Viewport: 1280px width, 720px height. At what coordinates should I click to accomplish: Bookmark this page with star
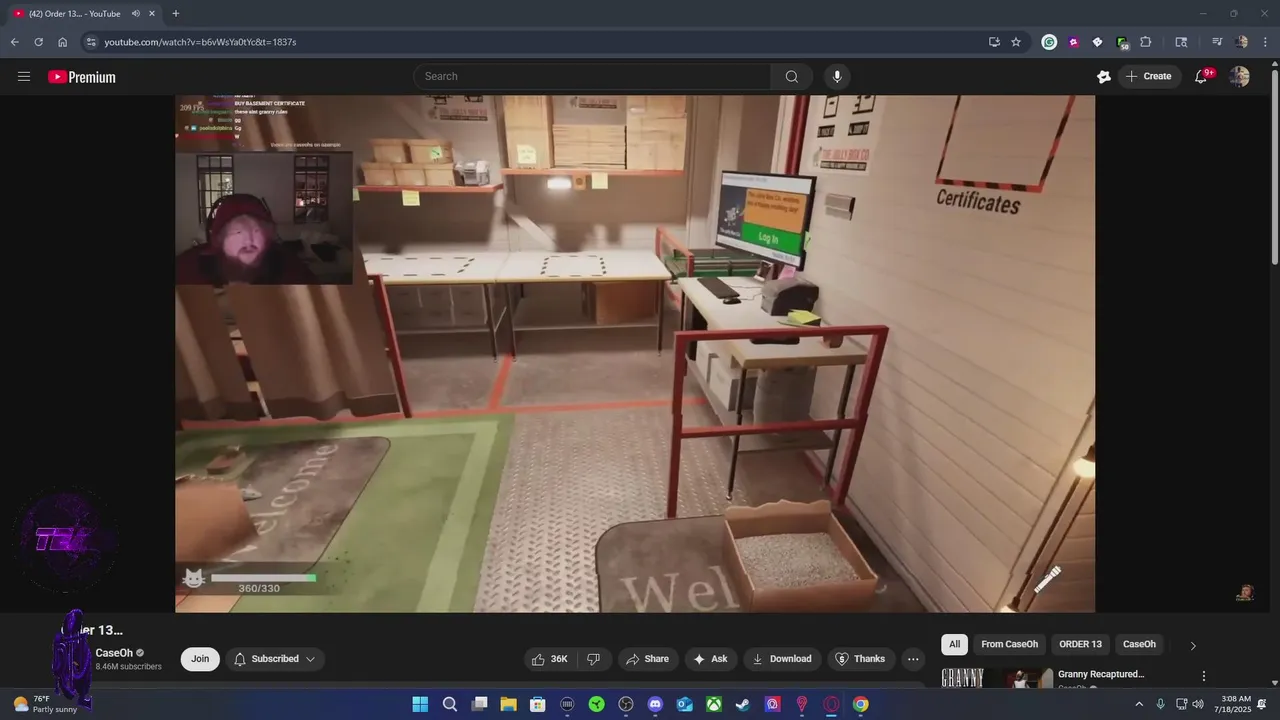(x=1016, y=42)
